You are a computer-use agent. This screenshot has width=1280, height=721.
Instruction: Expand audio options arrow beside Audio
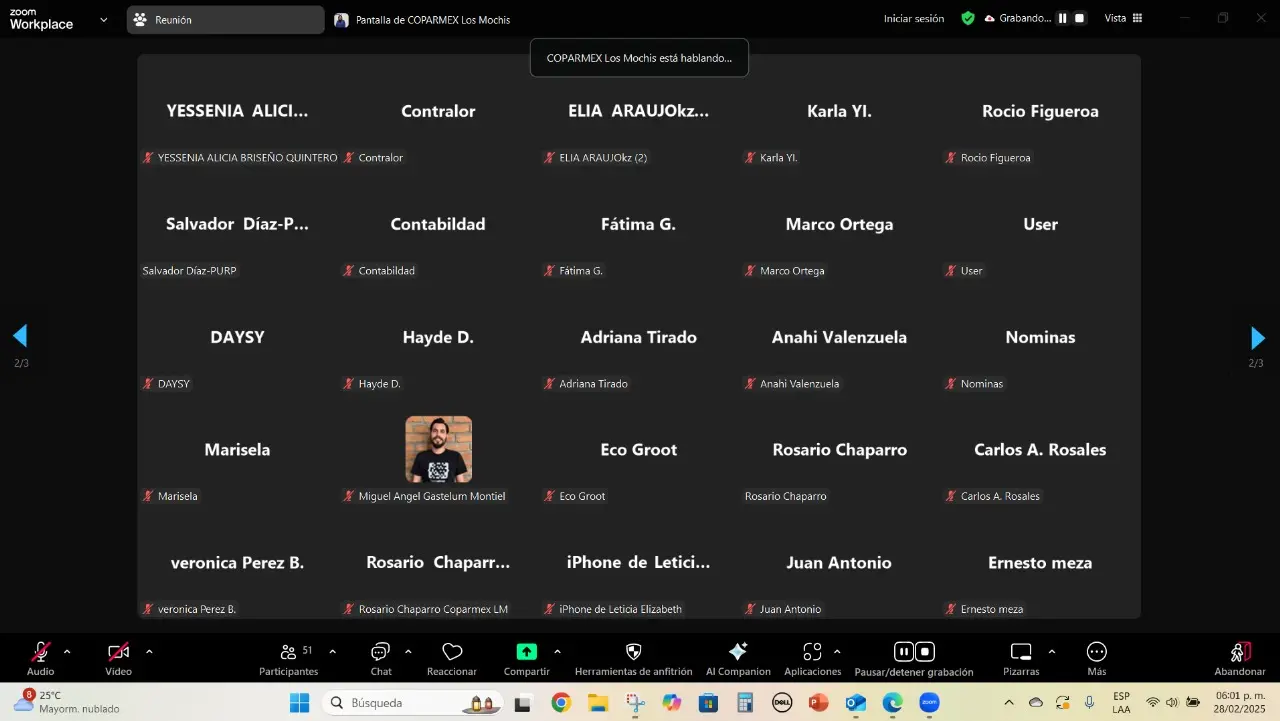click(x=67, y=652)
